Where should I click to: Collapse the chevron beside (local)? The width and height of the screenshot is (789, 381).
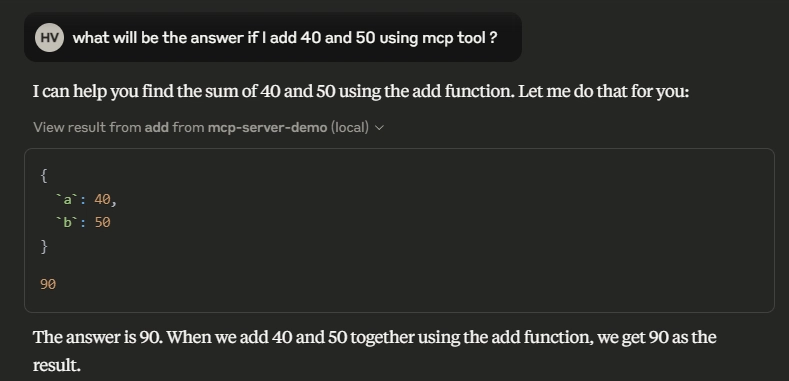point(380,128)
